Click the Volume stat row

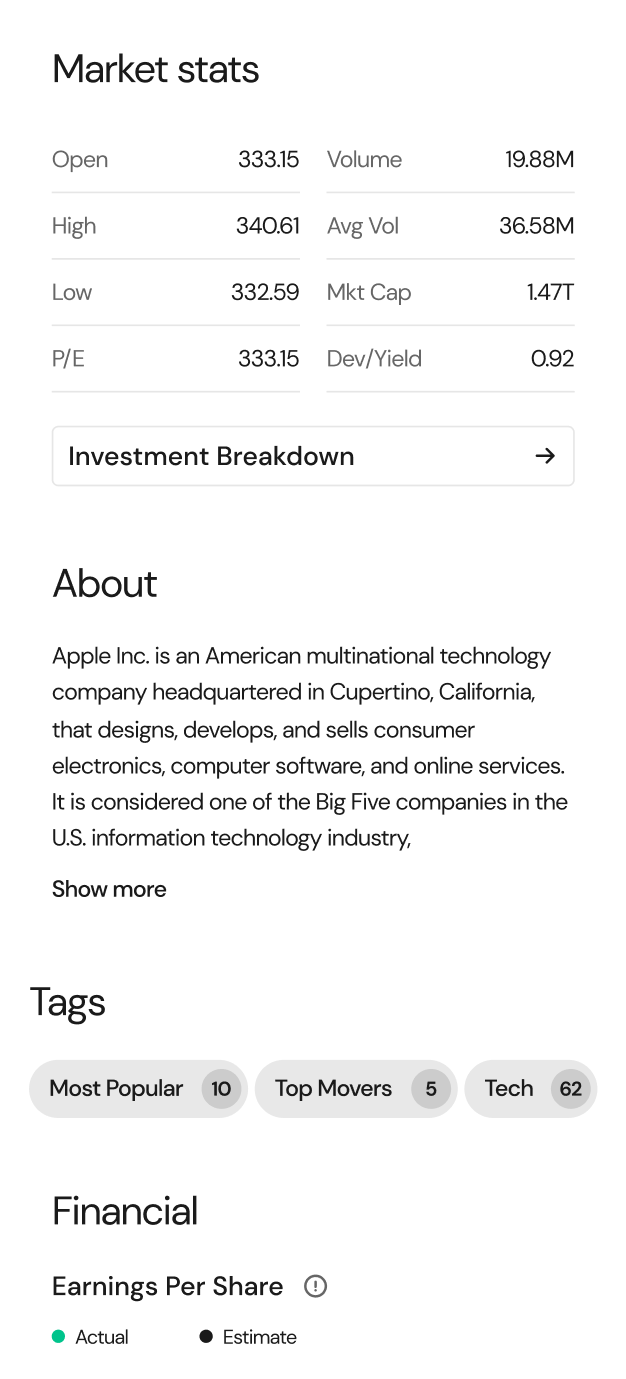click(x=450, y=160)
